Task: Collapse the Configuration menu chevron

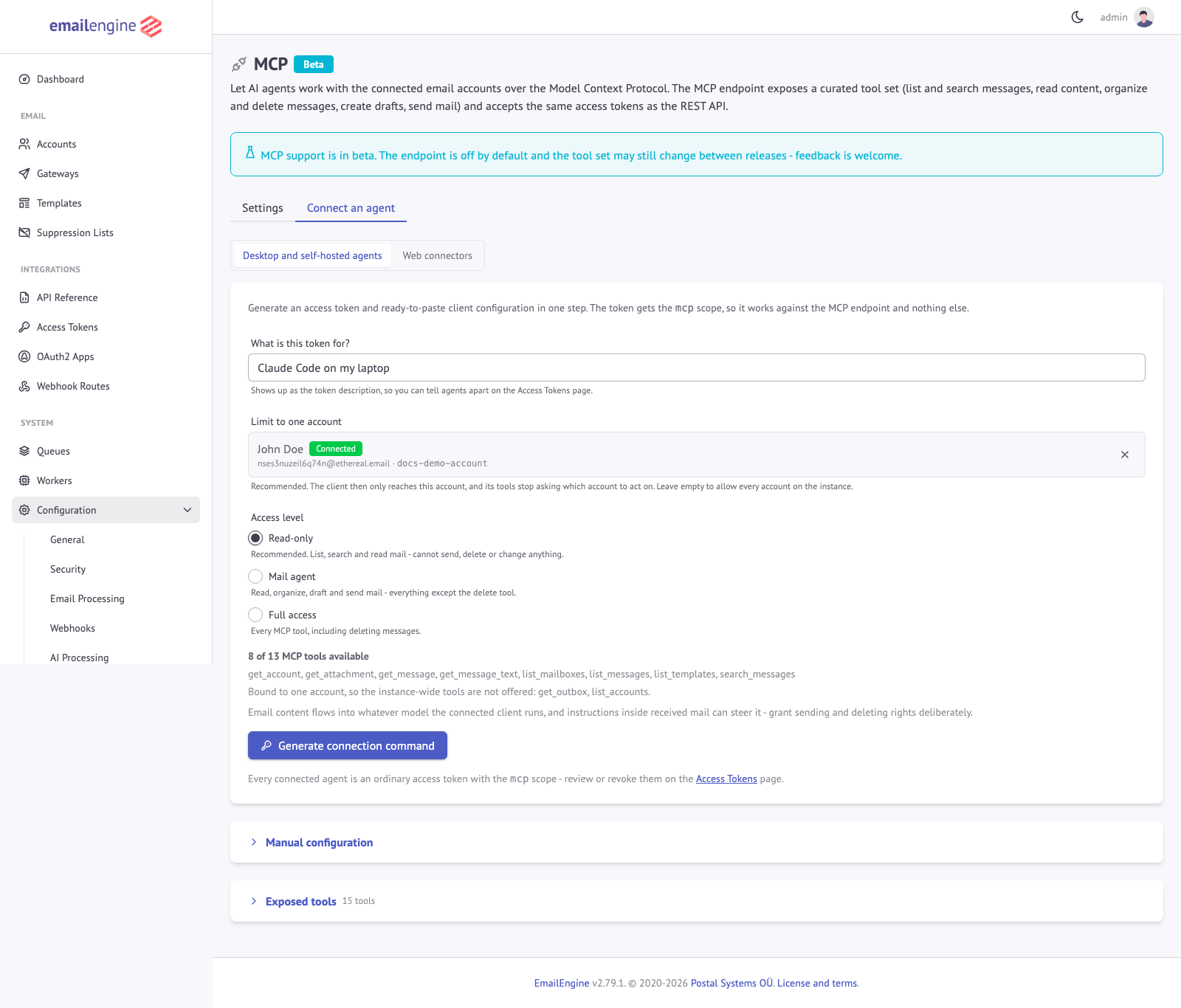Action: 187,510
